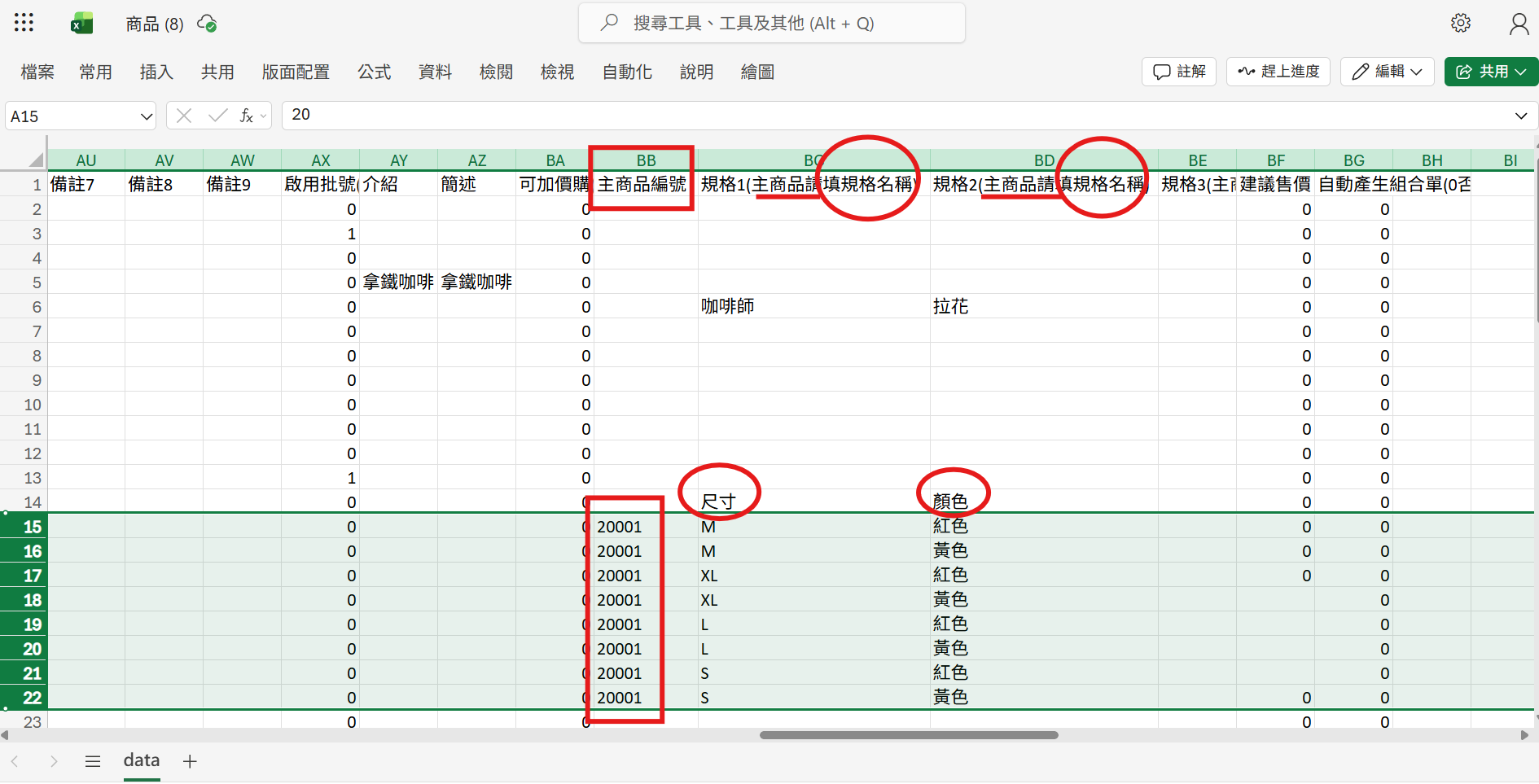Screen dimensions: 1539x784
Task: Click the search tools input box
Action: point(771,23)
